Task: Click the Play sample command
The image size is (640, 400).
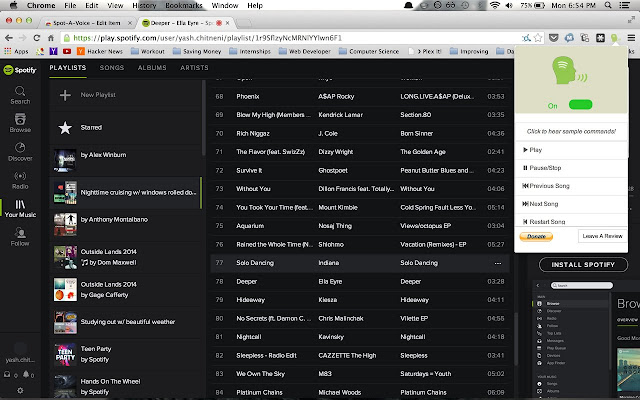Action: 571,150
